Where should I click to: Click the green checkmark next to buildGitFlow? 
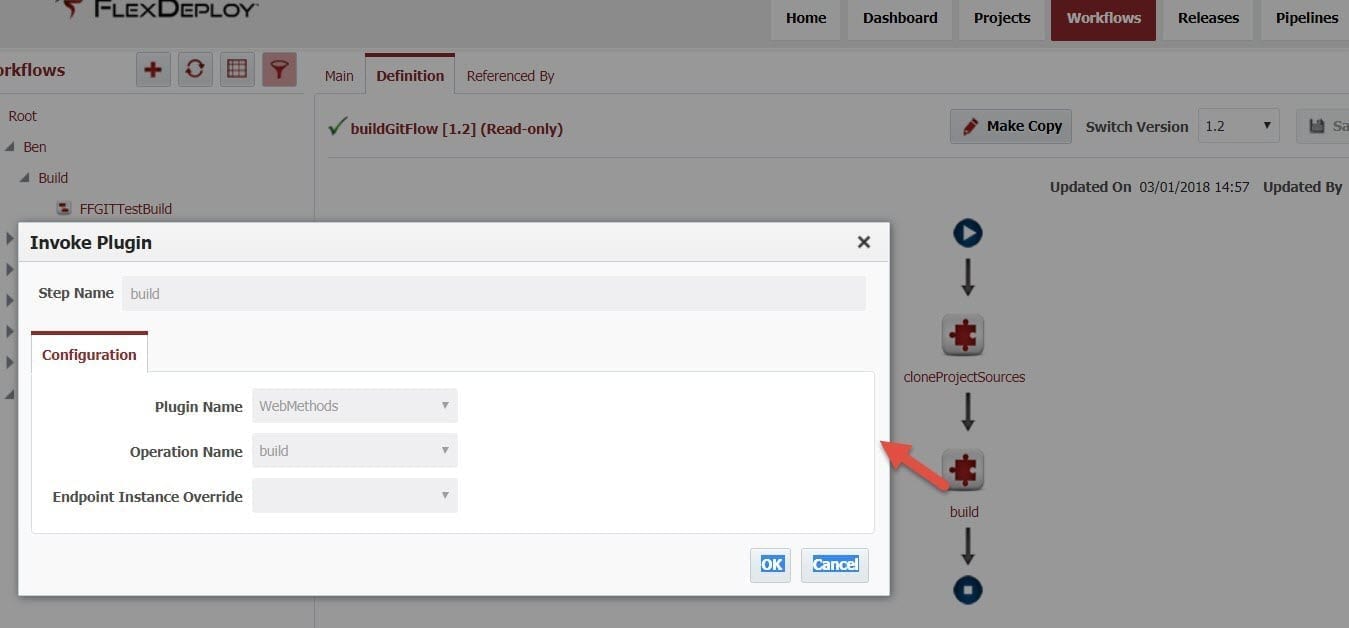point(337,127)
